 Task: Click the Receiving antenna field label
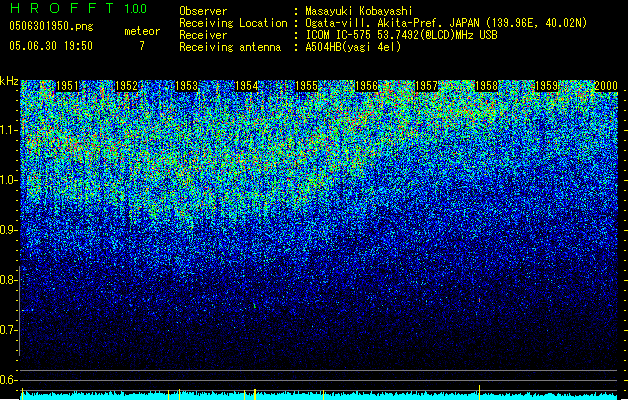[230, 47]
